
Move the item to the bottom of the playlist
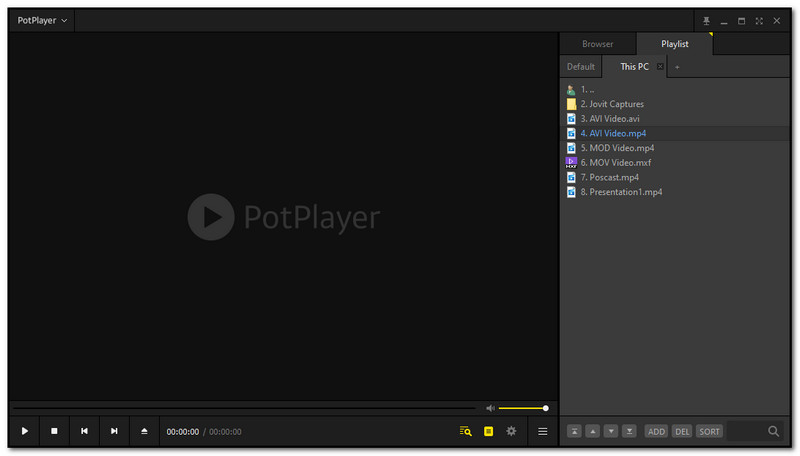tap(629, 432)
